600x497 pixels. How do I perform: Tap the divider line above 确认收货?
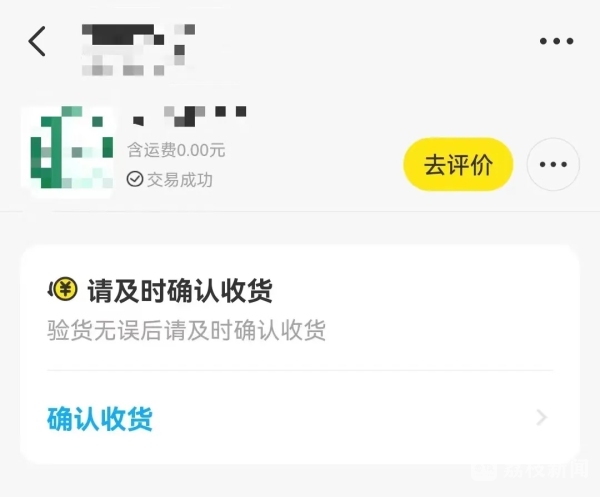pyautogui.click(x=300, y=370)
